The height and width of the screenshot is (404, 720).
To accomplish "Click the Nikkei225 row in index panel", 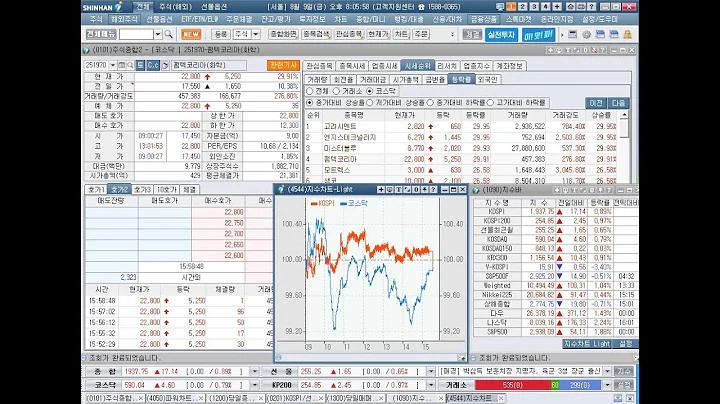I will (555, 295).
